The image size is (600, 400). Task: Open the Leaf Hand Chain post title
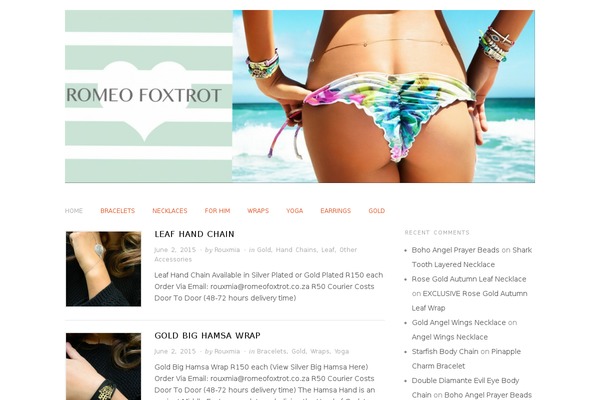pos(194,234)
